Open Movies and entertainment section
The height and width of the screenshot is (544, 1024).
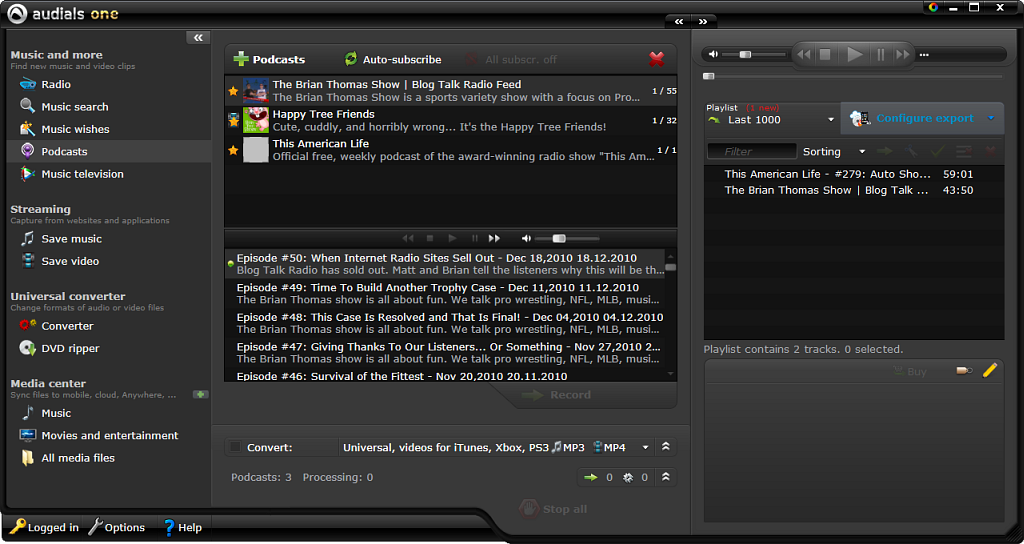[110, 436]
